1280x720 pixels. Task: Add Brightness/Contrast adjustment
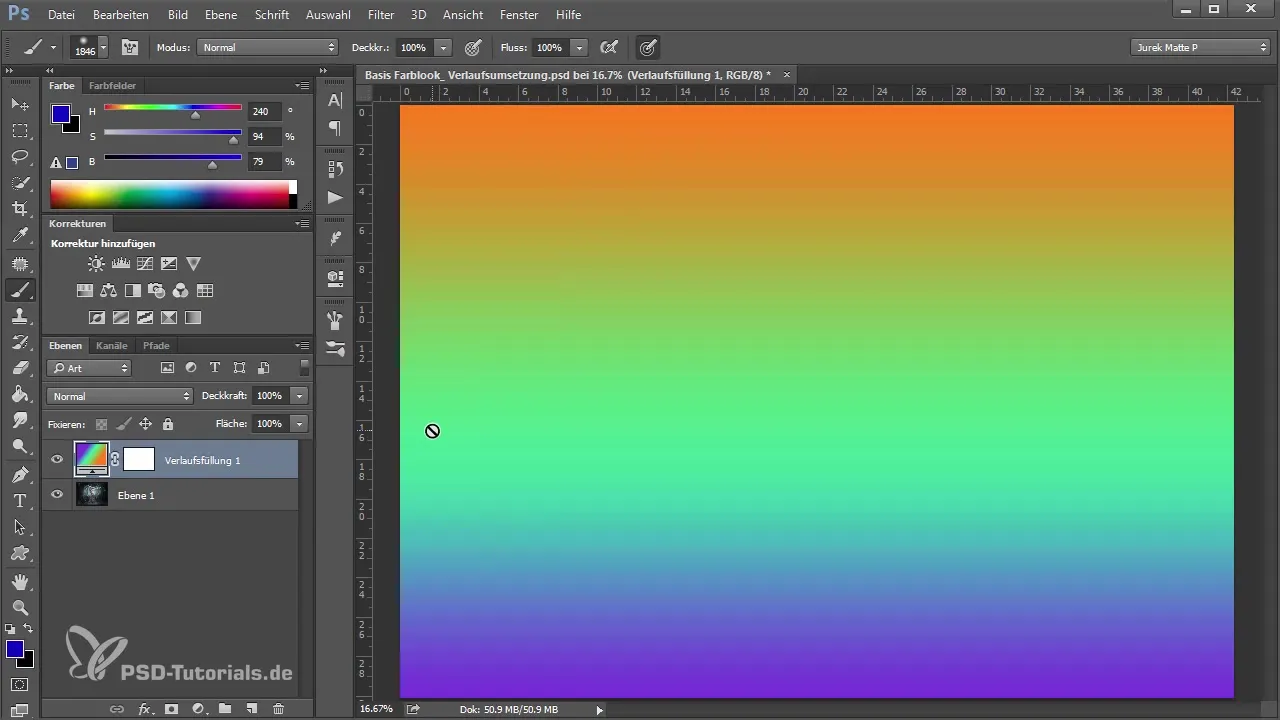point(96,264)
